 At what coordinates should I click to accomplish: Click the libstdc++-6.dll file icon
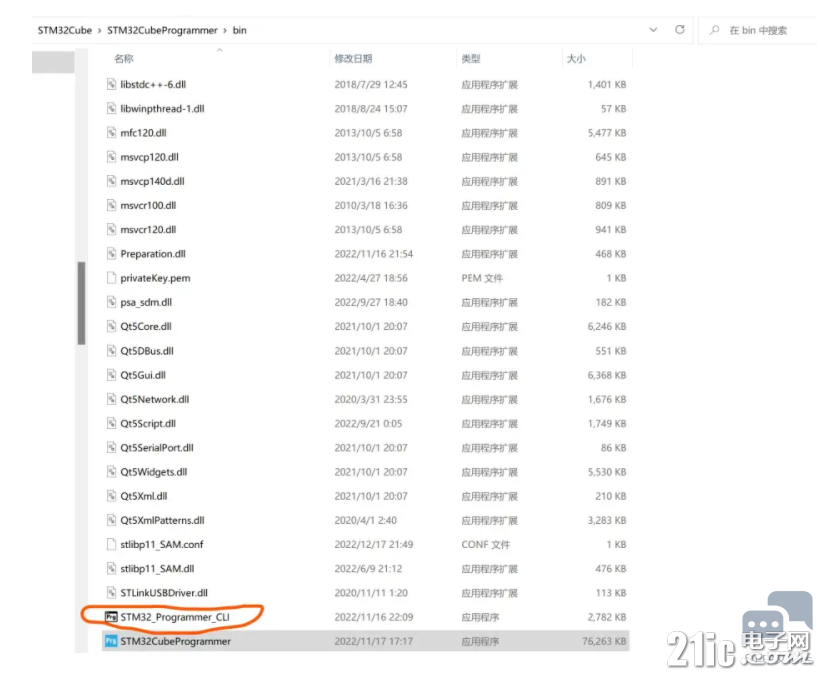(x=111, y=84)
